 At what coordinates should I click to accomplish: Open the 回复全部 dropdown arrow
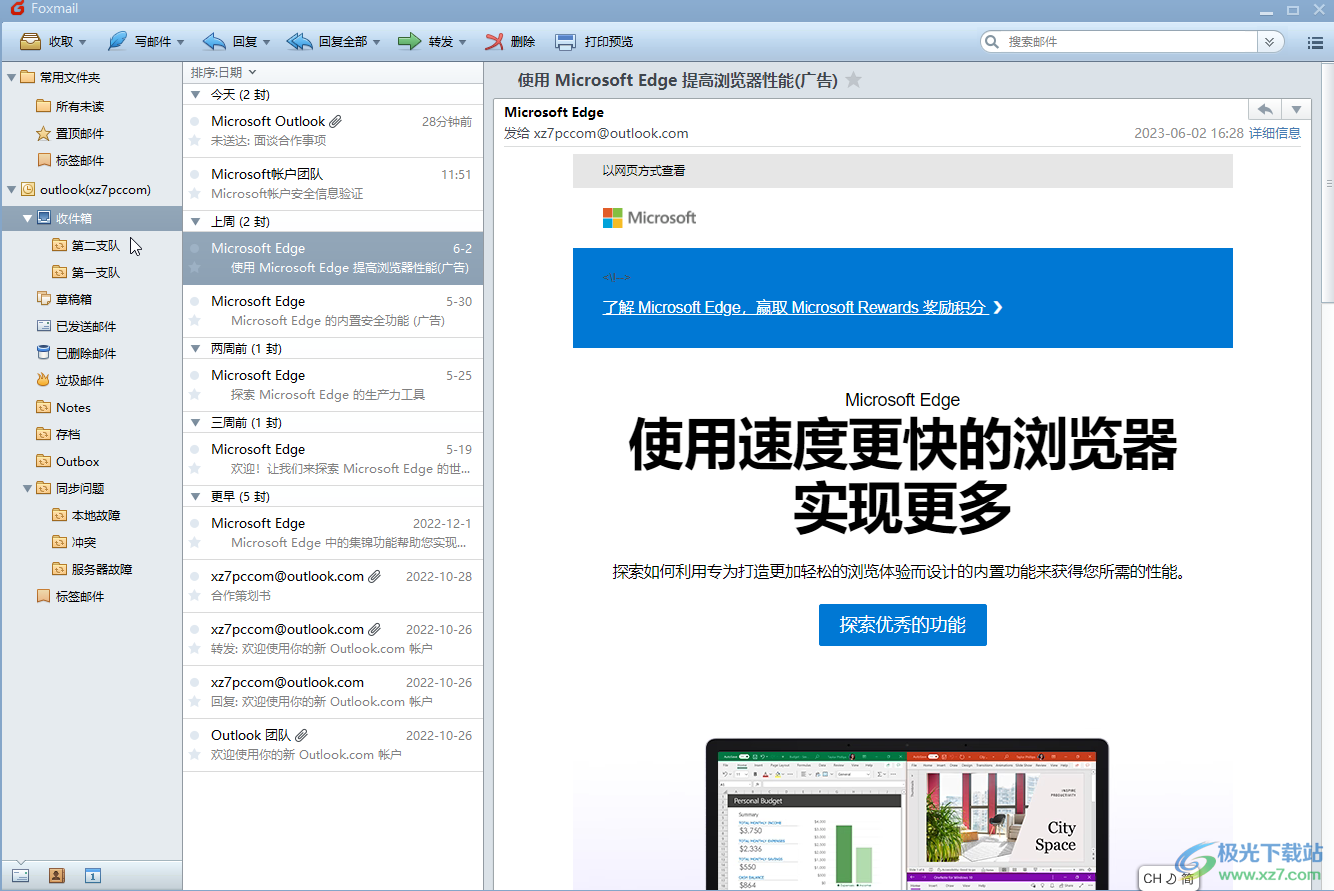click(x=377, y=42)
